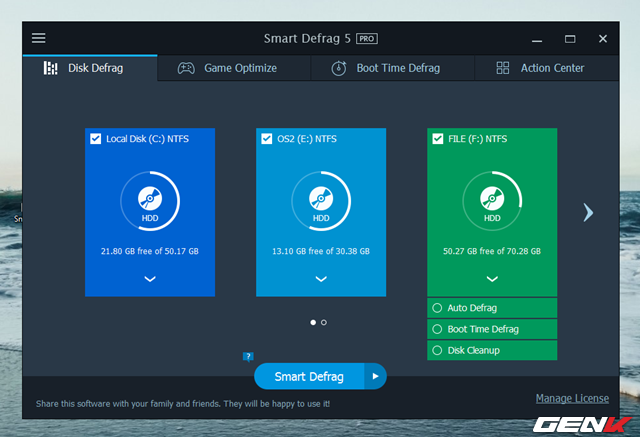The image size is (640, 437).
Task: Click the Boot Time Defrag stopwatch icon
Action: click(x=339, y=68)
